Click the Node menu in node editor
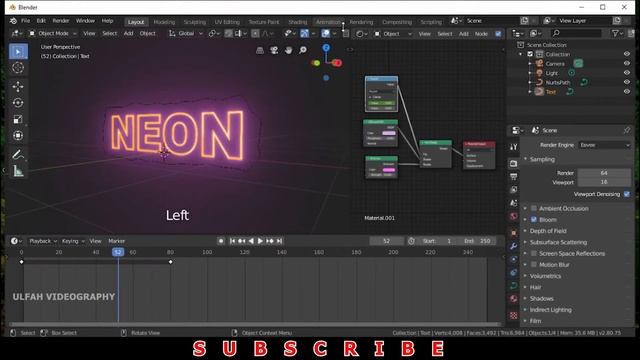Image resolution: width=640 pixels, height=360 pixels. (x=481, y=34)
